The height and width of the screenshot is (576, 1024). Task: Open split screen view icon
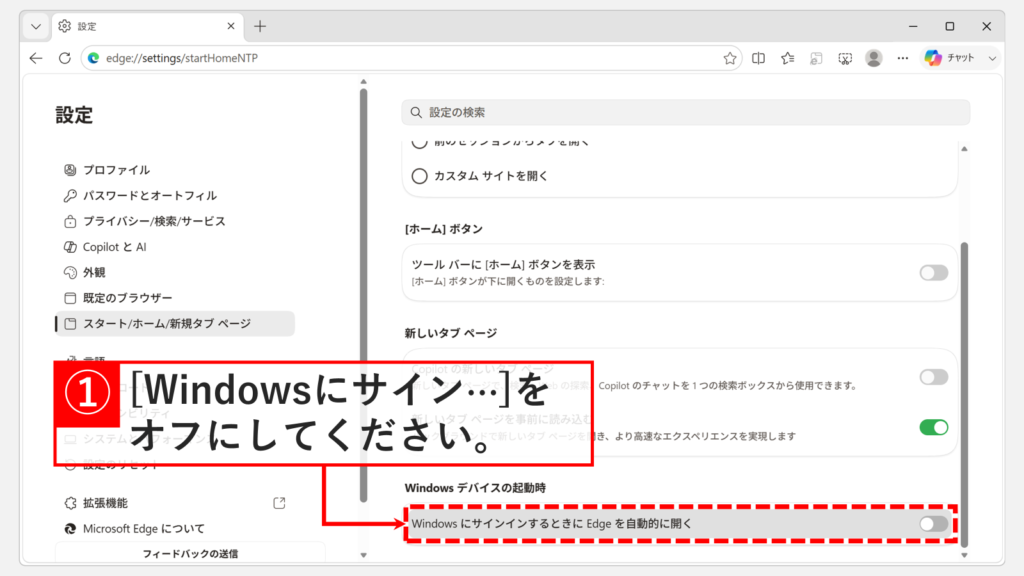tap(758, 58)
